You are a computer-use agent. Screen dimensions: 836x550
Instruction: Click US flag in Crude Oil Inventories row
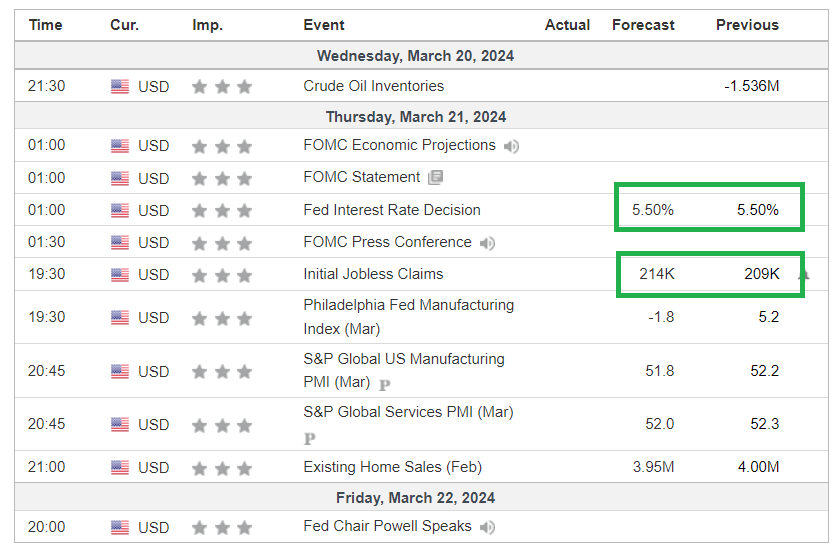[120, 86]
